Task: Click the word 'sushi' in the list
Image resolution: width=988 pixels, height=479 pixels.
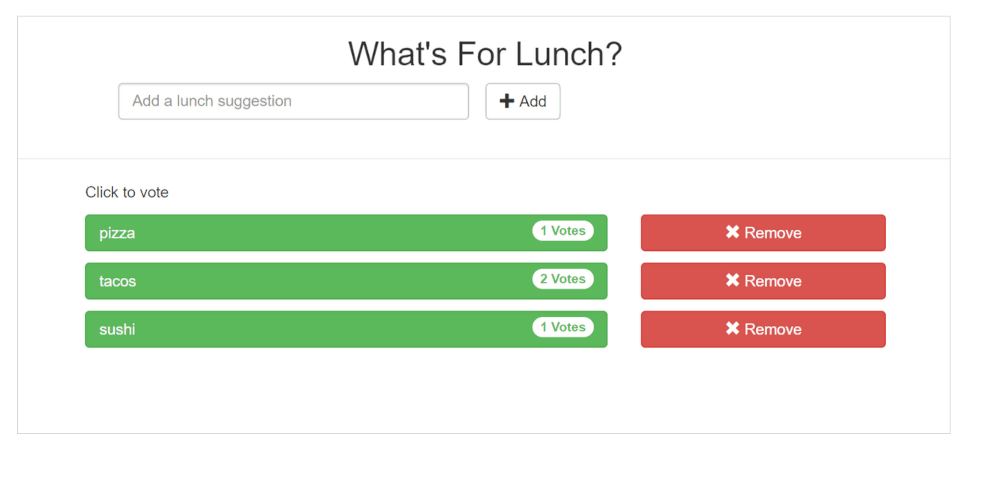Action: [117, 329]
